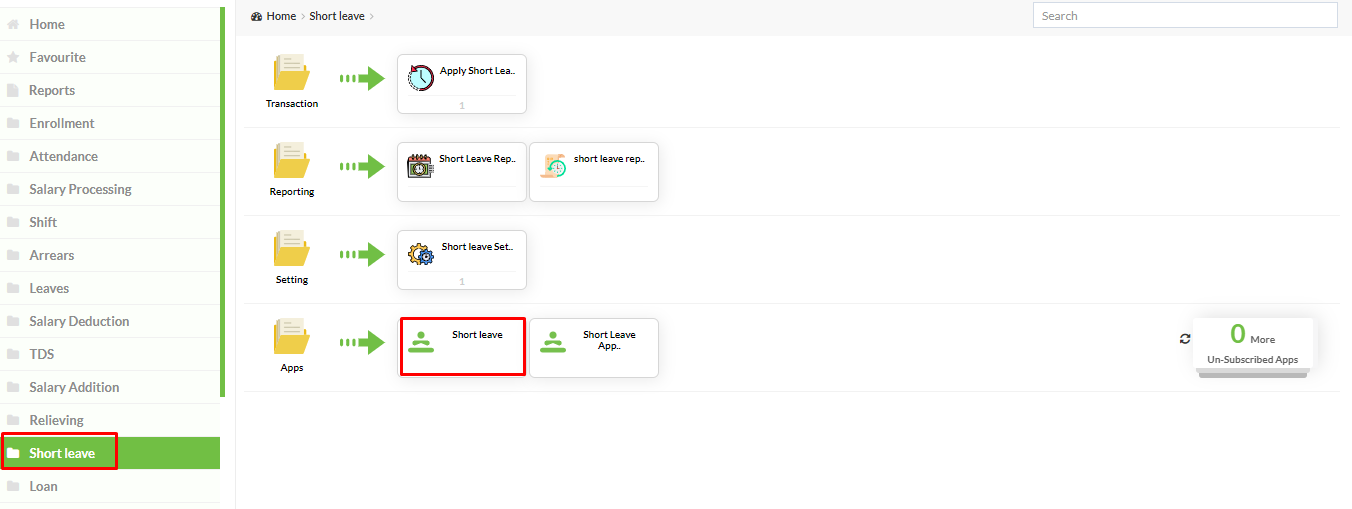
Task: Click the Enrollment folder icon in sidebar
Action: [13, 123]
